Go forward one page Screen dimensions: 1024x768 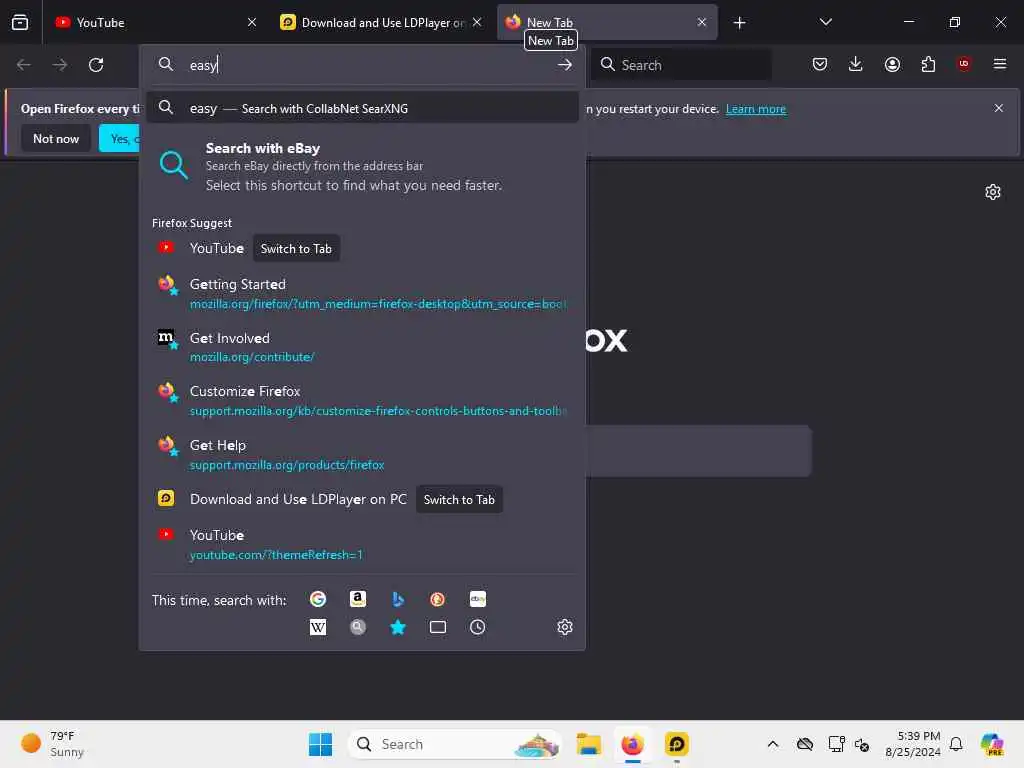point(59,65)
